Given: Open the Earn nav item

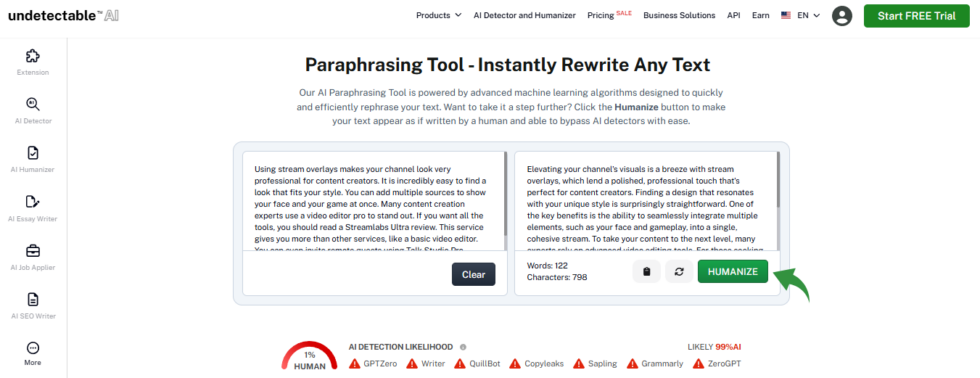Looking at the screenshot, I should click(761, 16).
